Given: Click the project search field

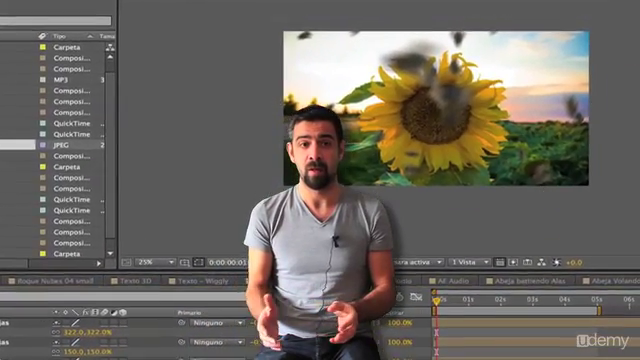Looking at the screenshot, I should [x=56, y=20].
